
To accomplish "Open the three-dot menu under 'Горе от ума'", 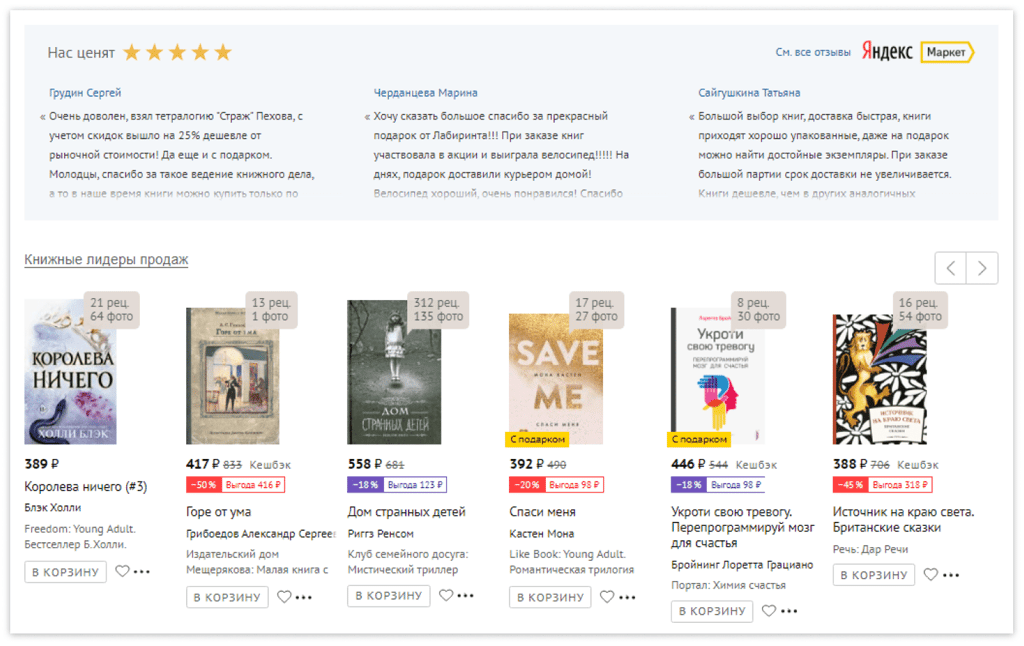I will click(x=304, y=597).
